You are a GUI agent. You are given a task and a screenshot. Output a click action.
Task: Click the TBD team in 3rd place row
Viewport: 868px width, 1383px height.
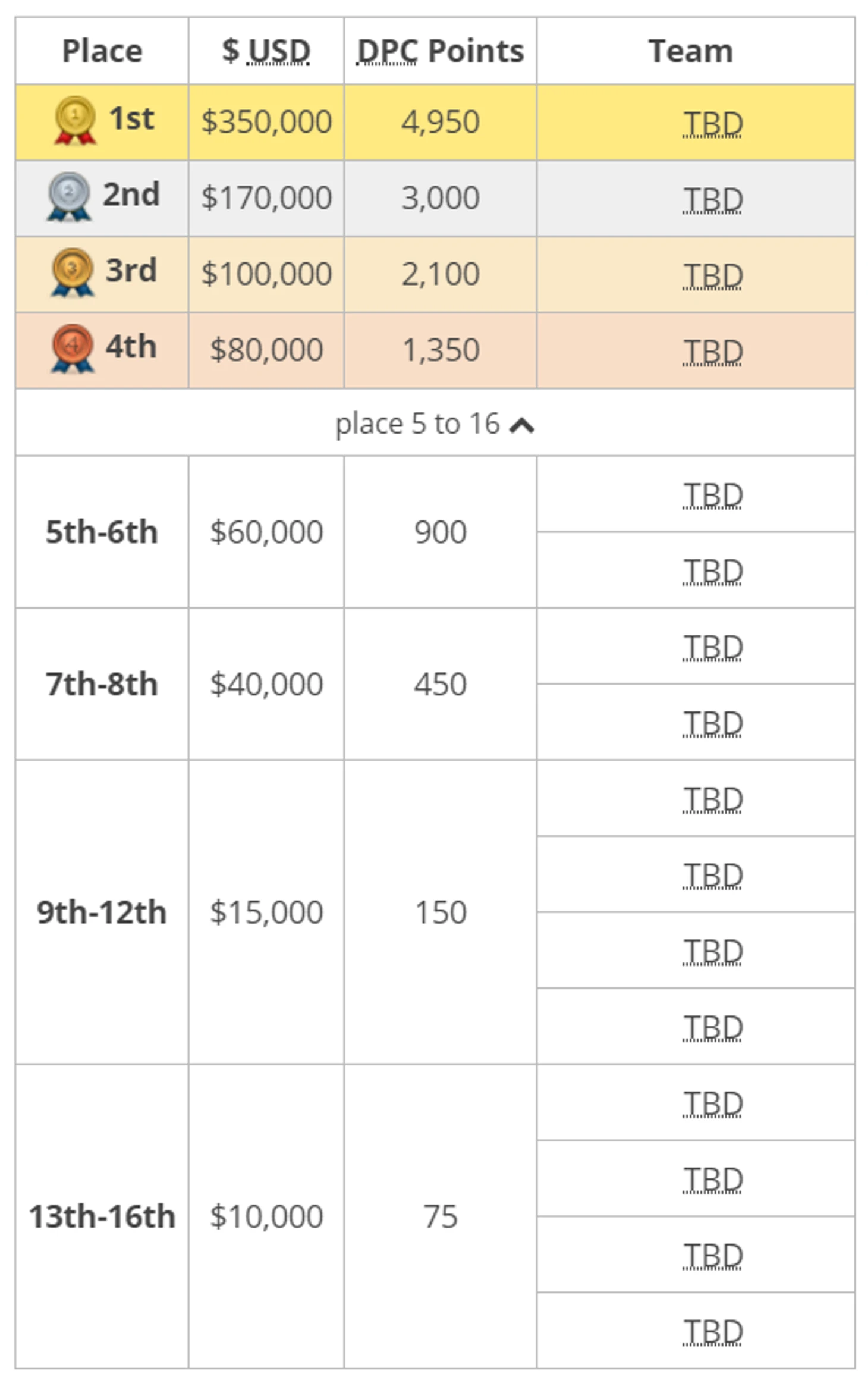pos(712,275)
